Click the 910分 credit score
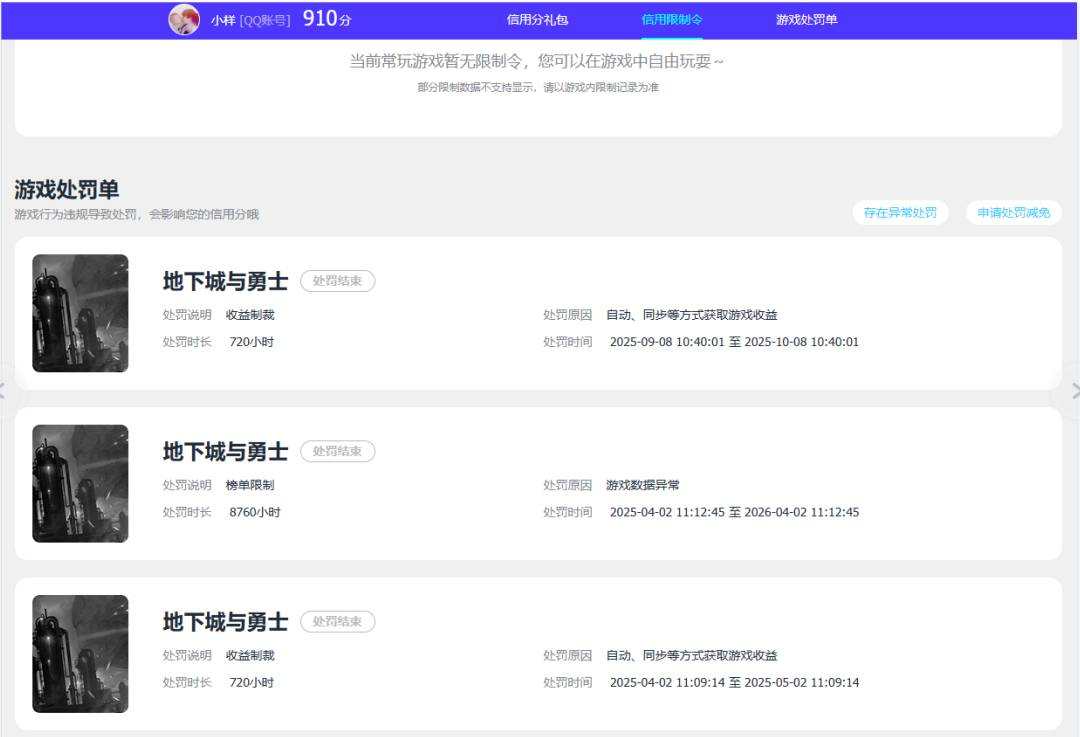1080x737 pixels. point(327,19)
